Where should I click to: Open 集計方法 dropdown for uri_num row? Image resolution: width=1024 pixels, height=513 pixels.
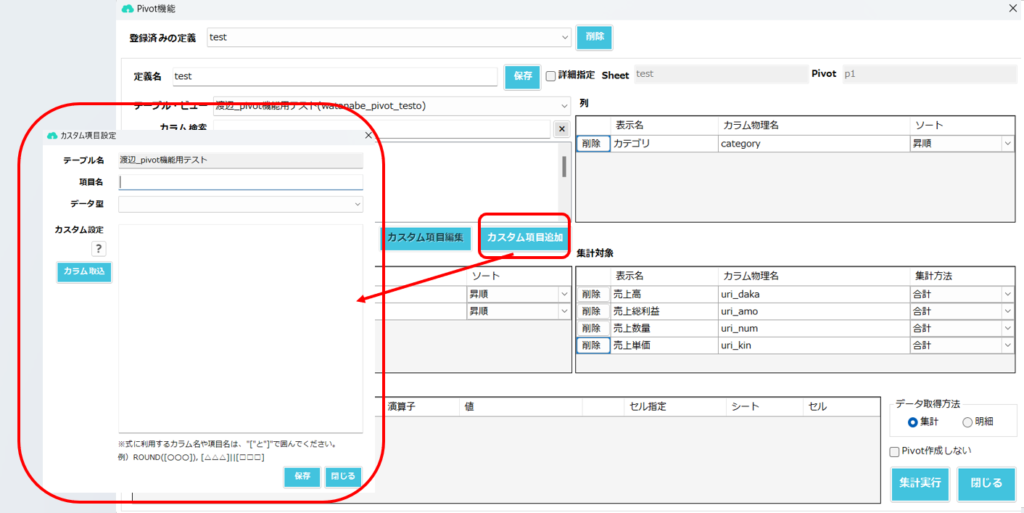[1008, 328]
